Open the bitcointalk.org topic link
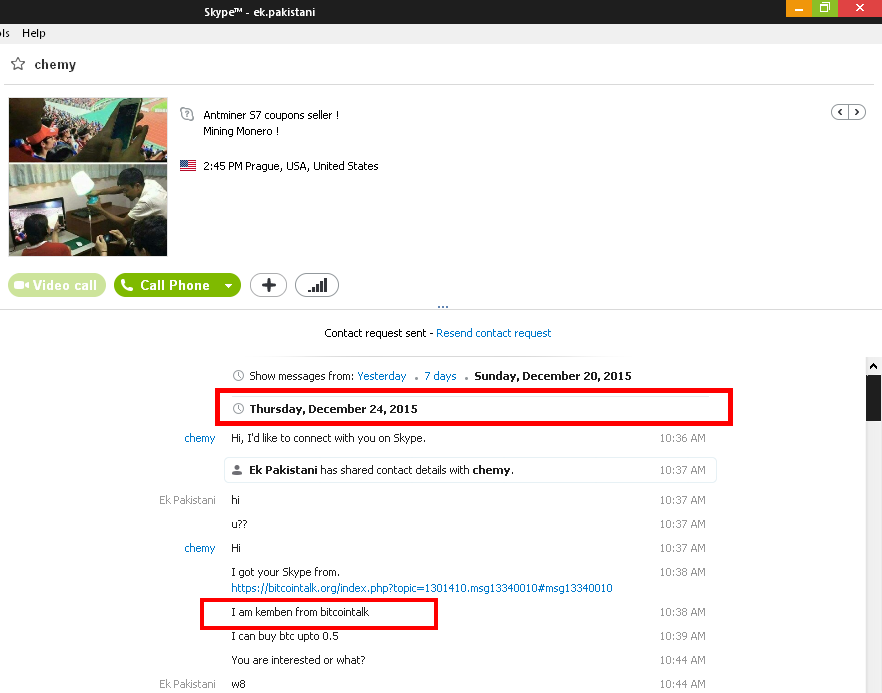Image resolution: width=882 pixels, height=693 pixels. point(421,588)
